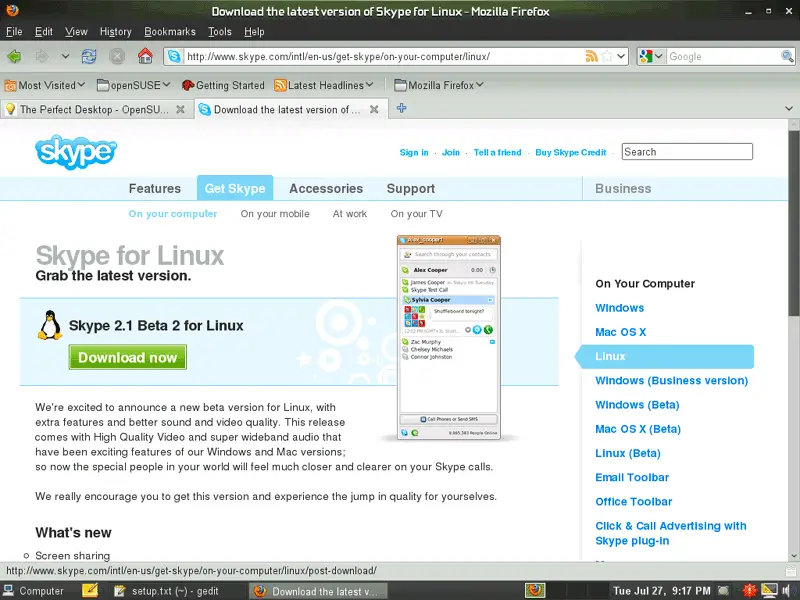Open a new tab with plus icon
The height and width of the screenshot is (600, 800).
(402, 108)
